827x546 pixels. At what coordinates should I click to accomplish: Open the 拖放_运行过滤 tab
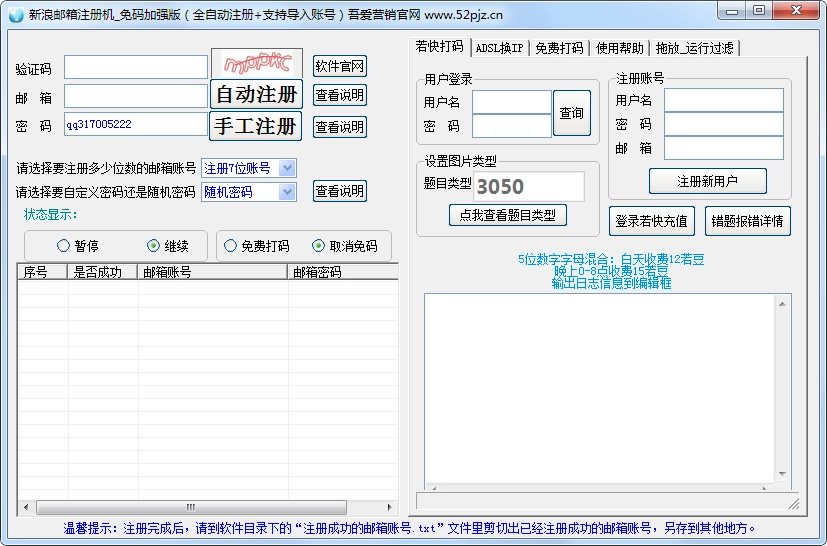(x=695, y=48)
